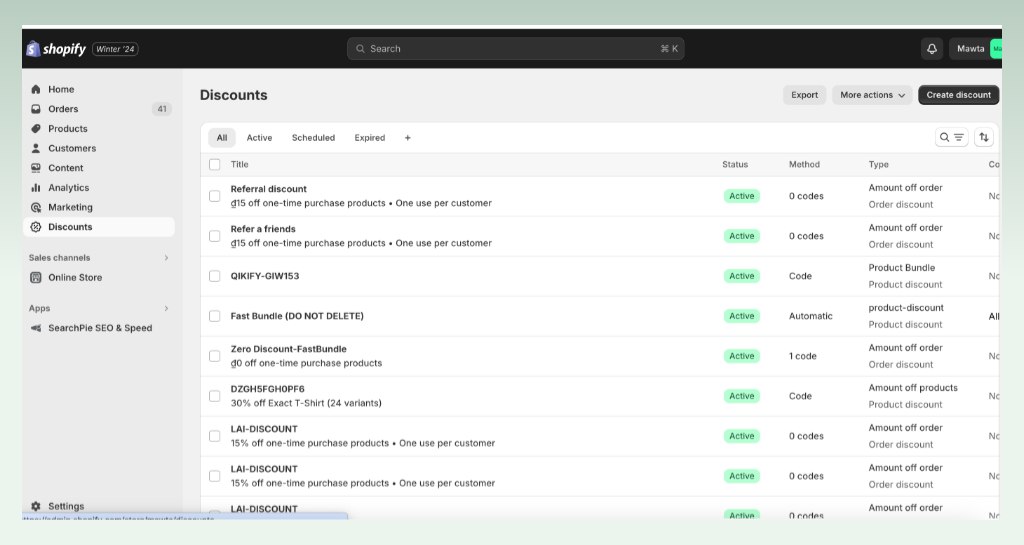Check the DZGH5FGH0PF6 row checkbox

tap(214, 396)
